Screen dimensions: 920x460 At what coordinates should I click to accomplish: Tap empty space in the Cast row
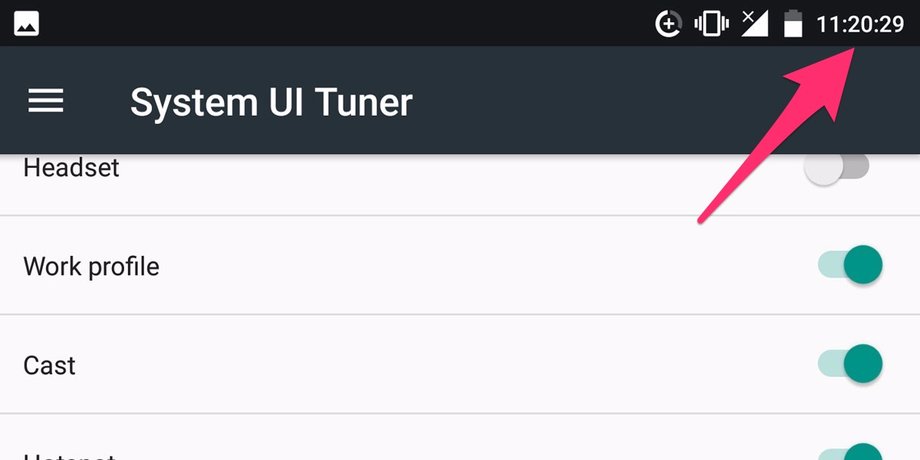coord(446,364)
